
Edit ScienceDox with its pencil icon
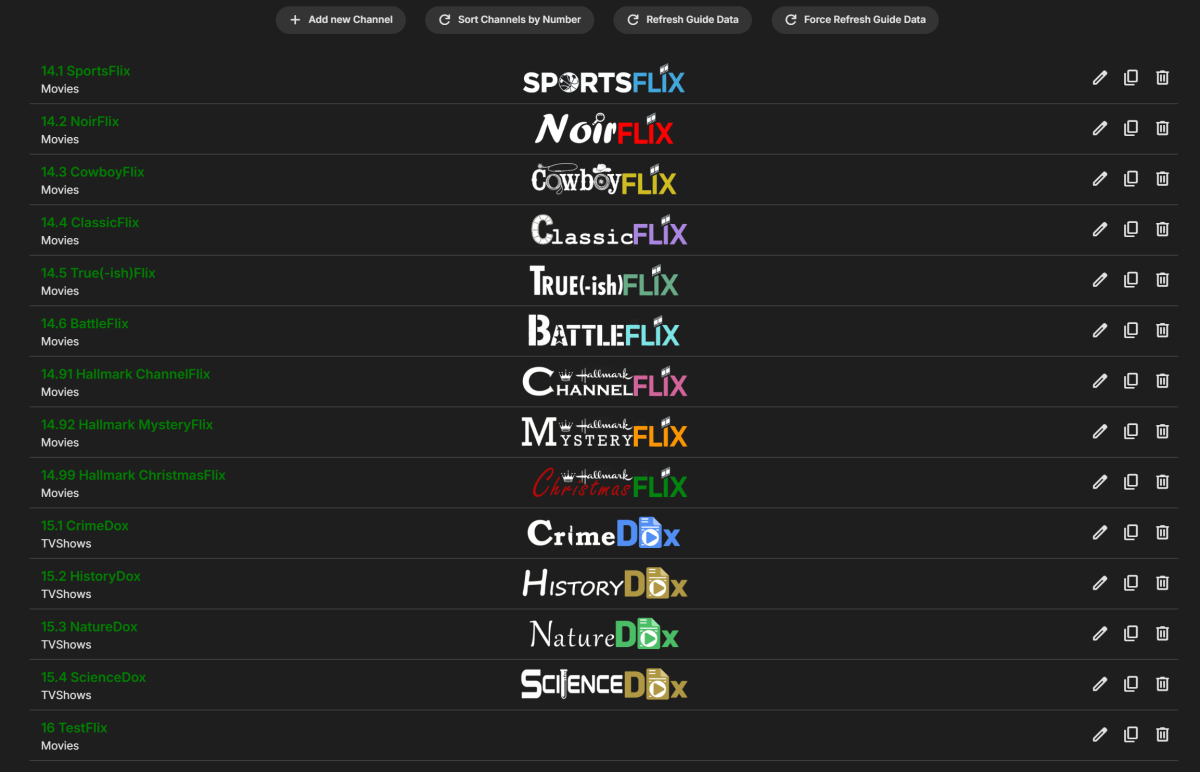tap(1100, 684)
